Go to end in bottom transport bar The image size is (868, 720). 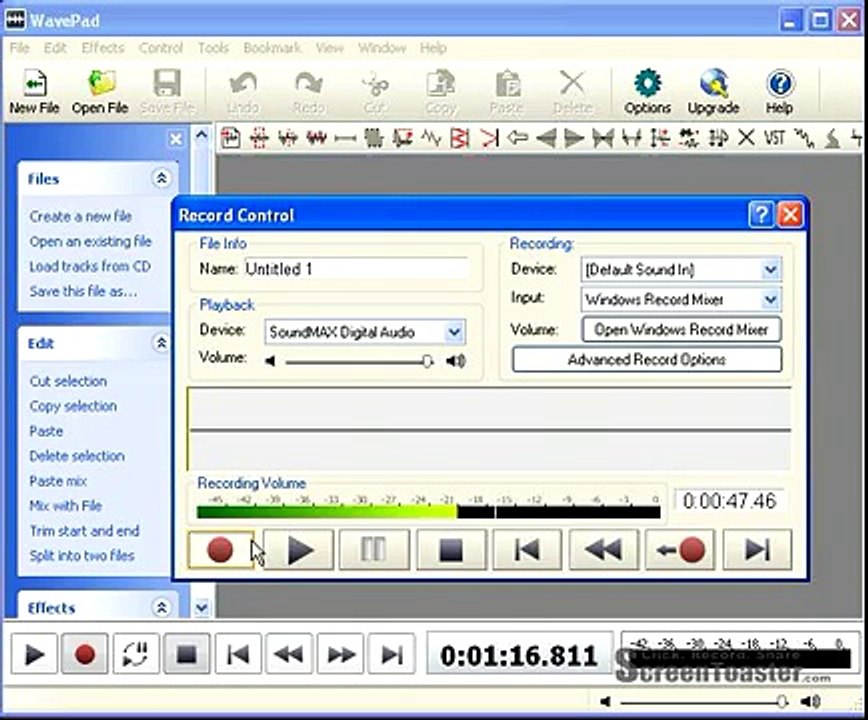[391, 654]
